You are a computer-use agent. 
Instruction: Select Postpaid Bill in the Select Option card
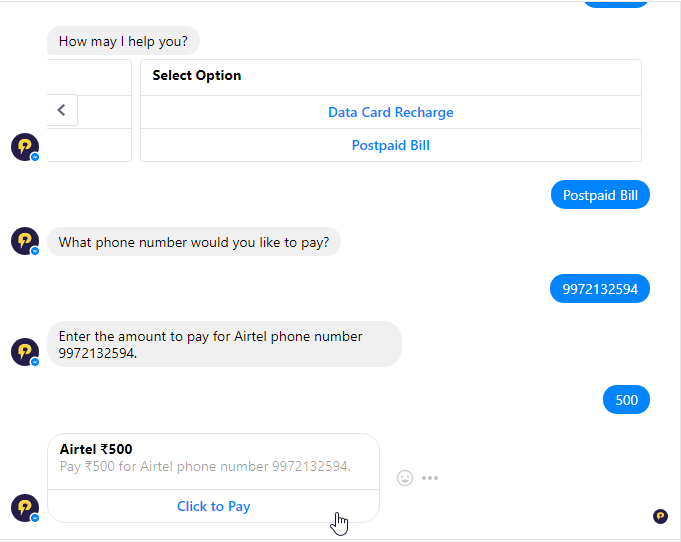pyautogui.click(x=390, y=145)
